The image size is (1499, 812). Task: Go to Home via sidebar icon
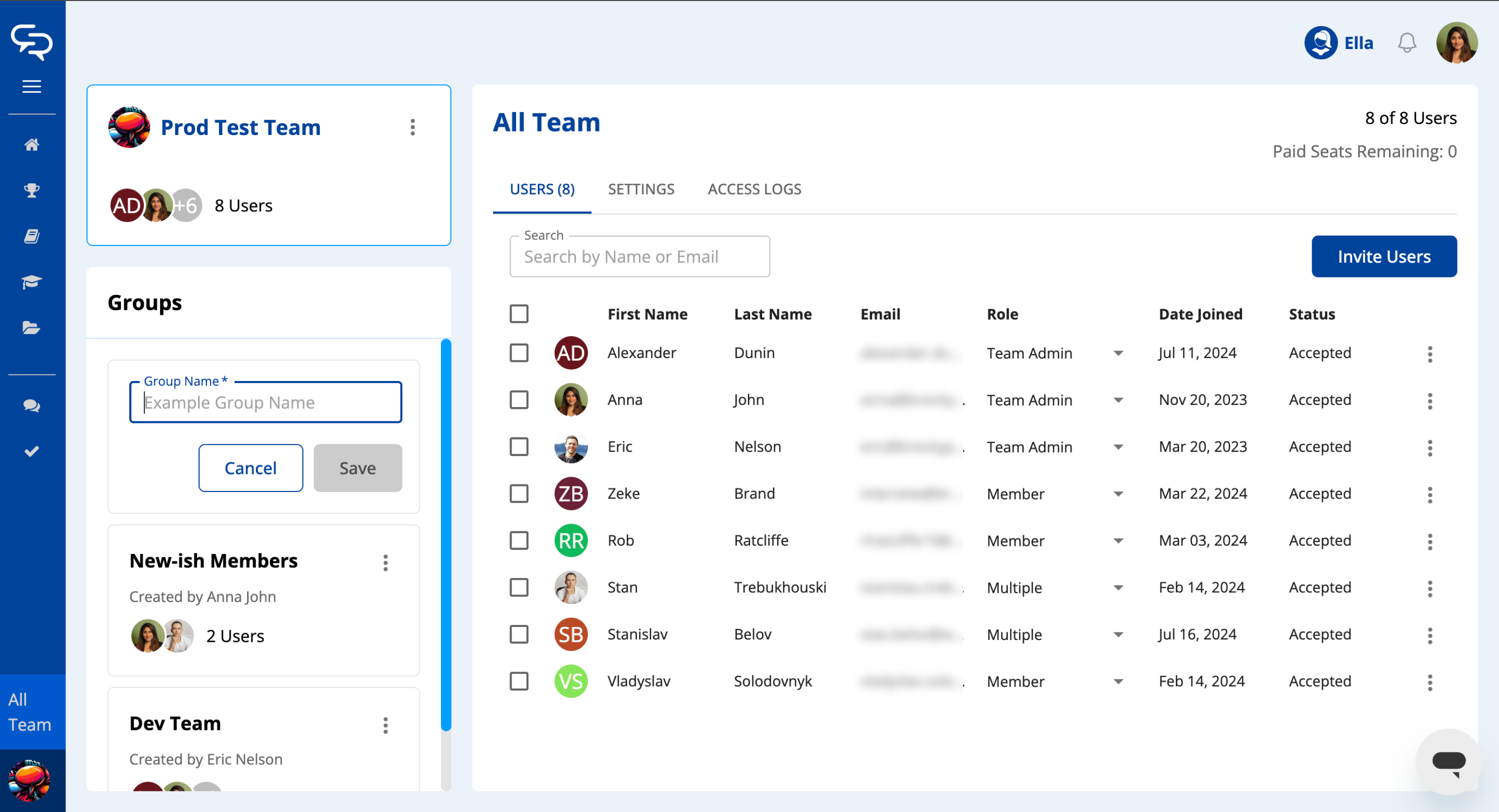click(x=31, y=144)
